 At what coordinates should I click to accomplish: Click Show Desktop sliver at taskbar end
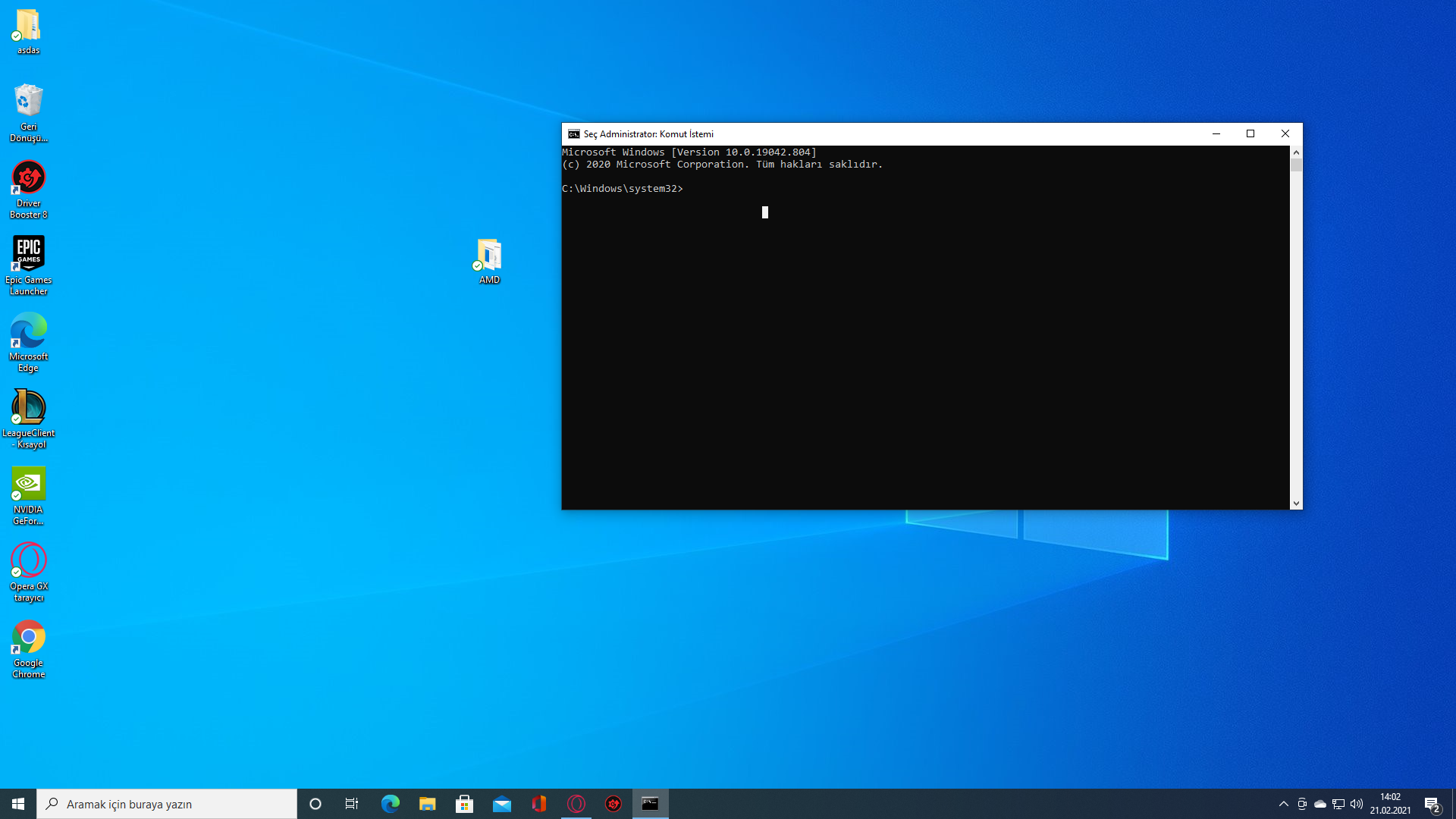tap(1454, 804)
